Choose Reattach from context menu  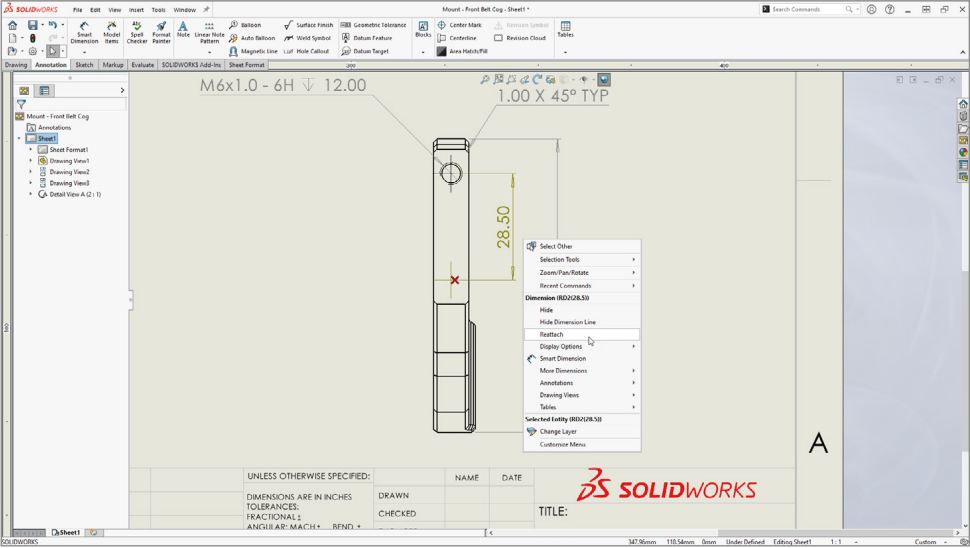[582, 334]
